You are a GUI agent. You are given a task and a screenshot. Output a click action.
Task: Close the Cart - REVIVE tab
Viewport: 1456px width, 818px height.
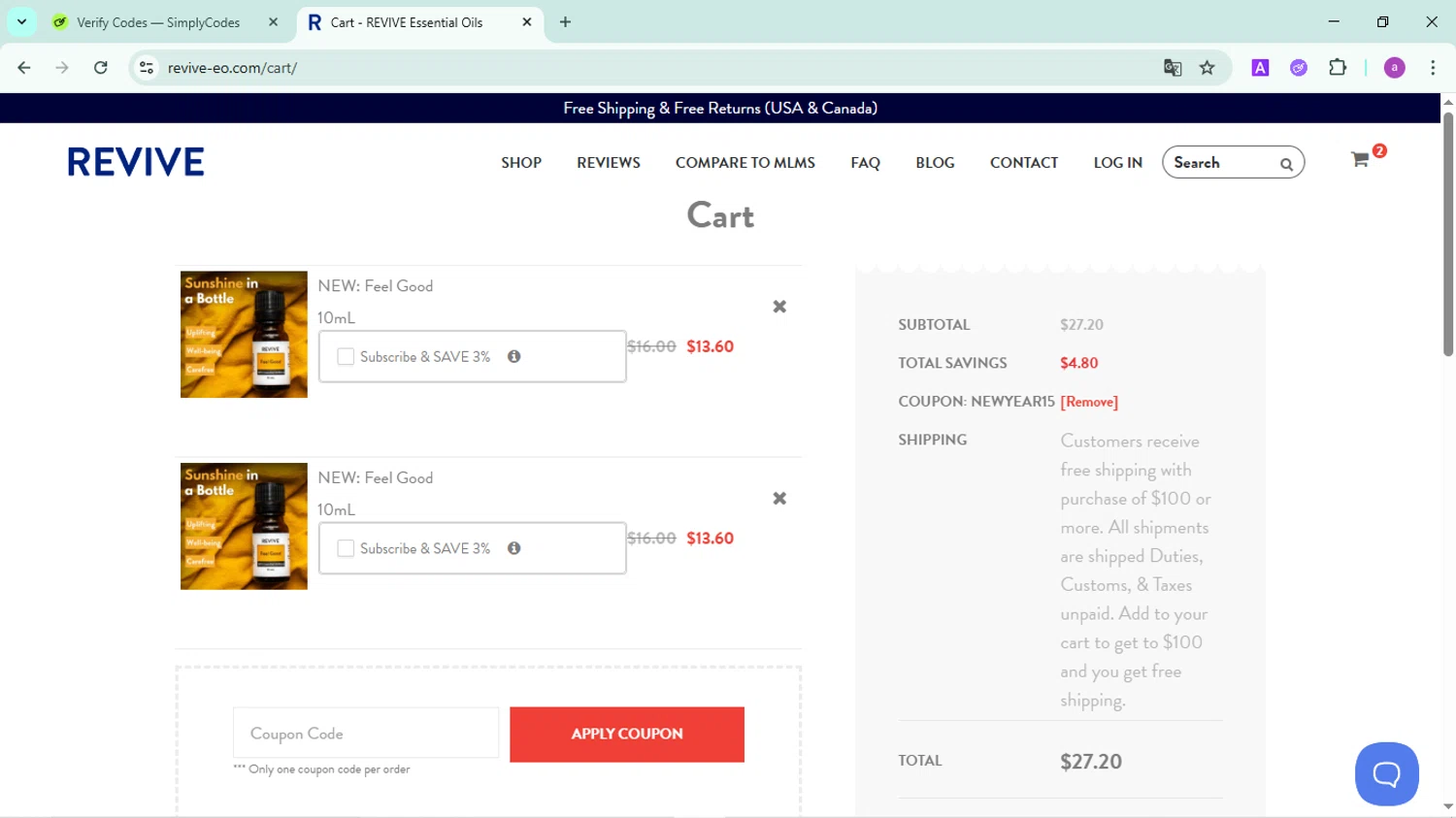tap(527, 22)
